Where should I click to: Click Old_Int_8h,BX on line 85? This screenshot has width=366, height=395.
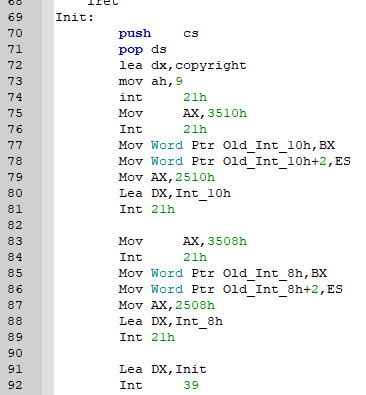(275, 273)
